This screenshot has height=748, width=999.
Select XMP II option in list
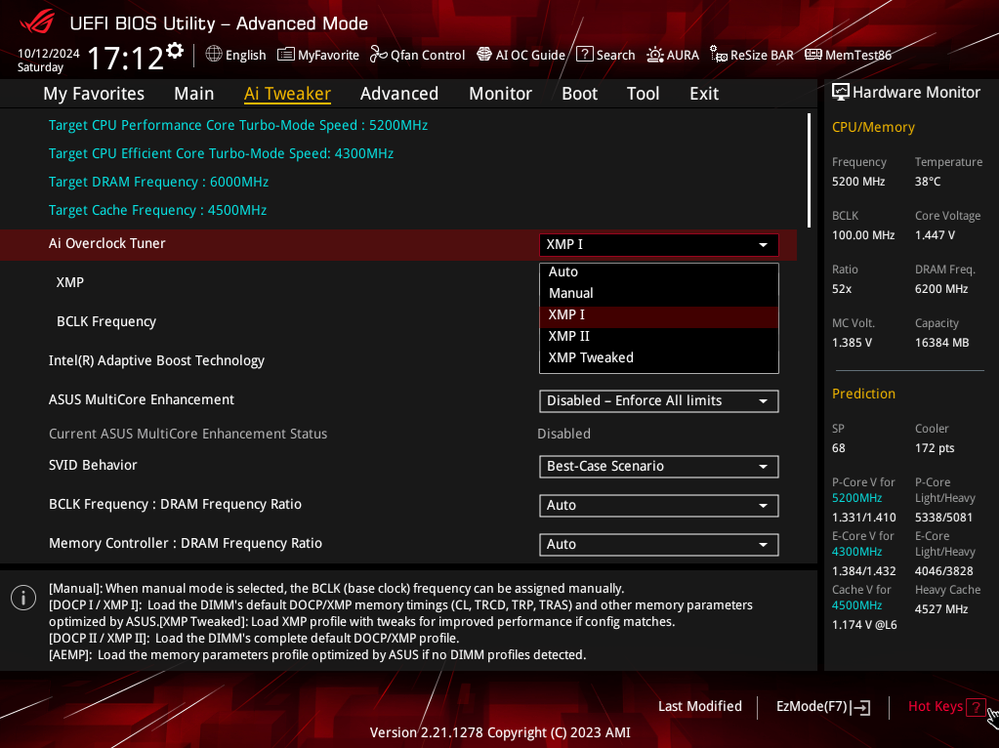[659, 336]
